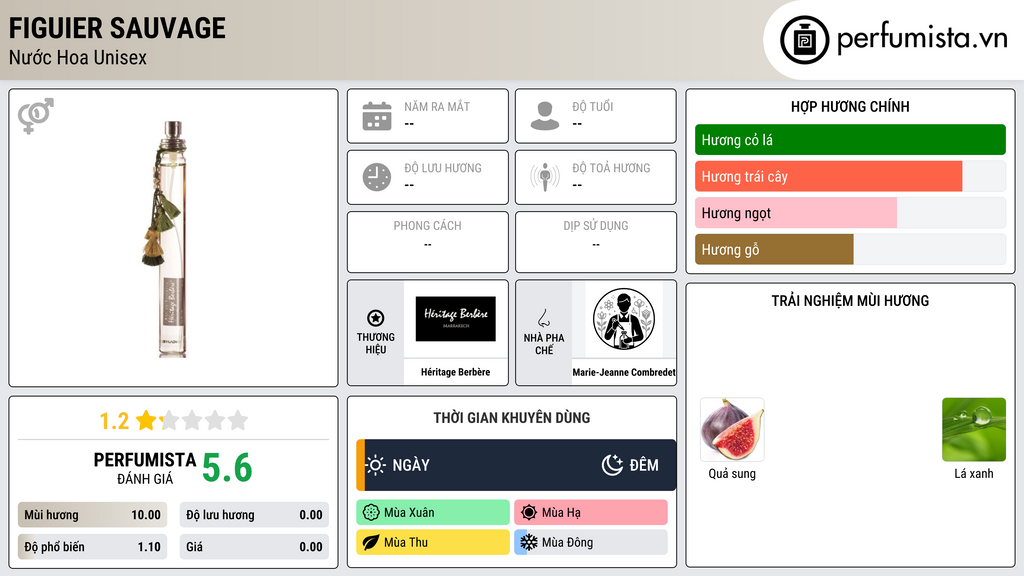Click the perfumista.vn bottle logo
1024x576 pixels.
click(805, 40)
